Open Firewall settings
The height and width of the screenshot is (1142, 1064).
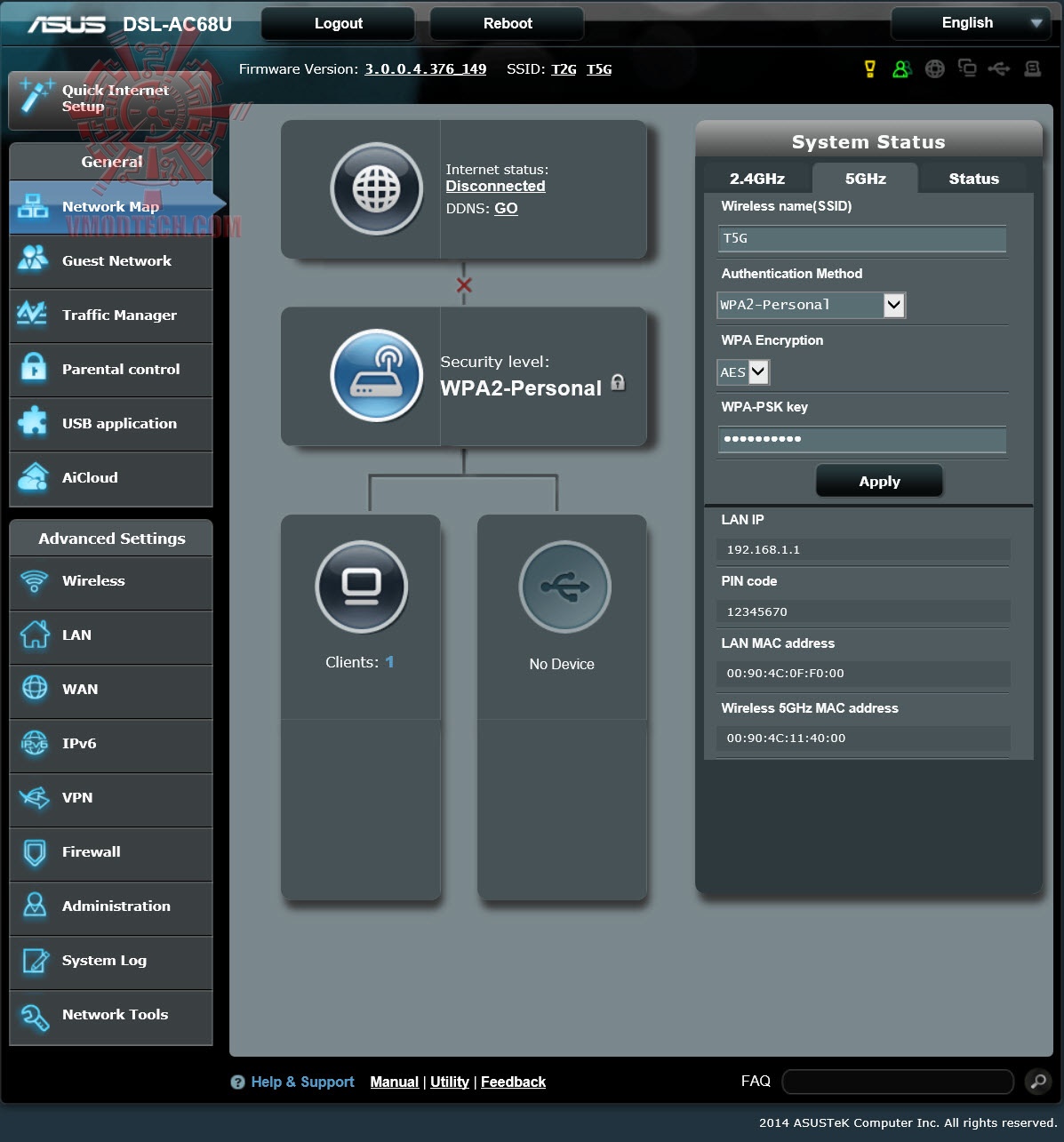tap(111, 853)
